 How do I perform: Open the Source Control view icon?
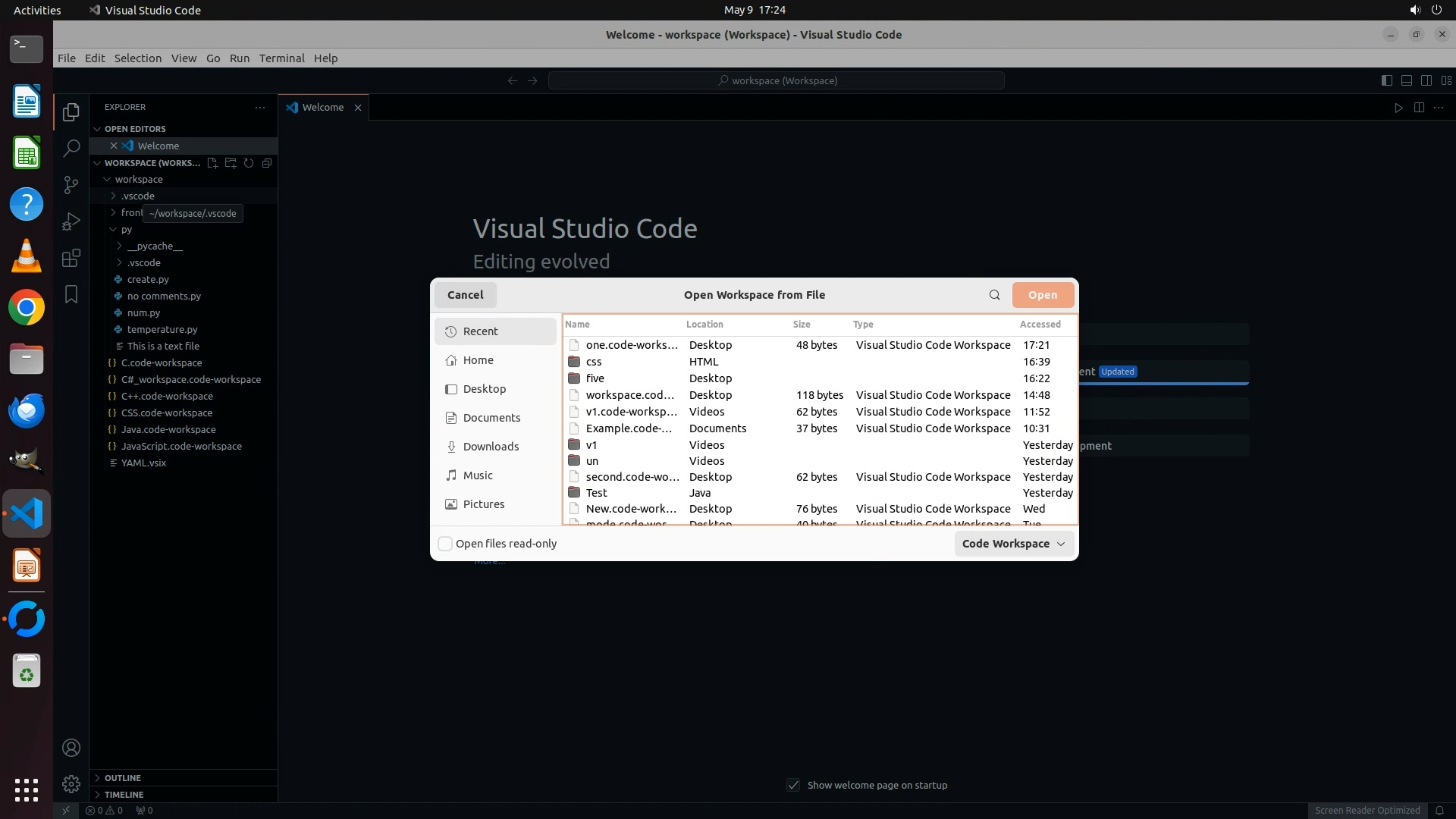pyautogui.click(x=71, y=184)
